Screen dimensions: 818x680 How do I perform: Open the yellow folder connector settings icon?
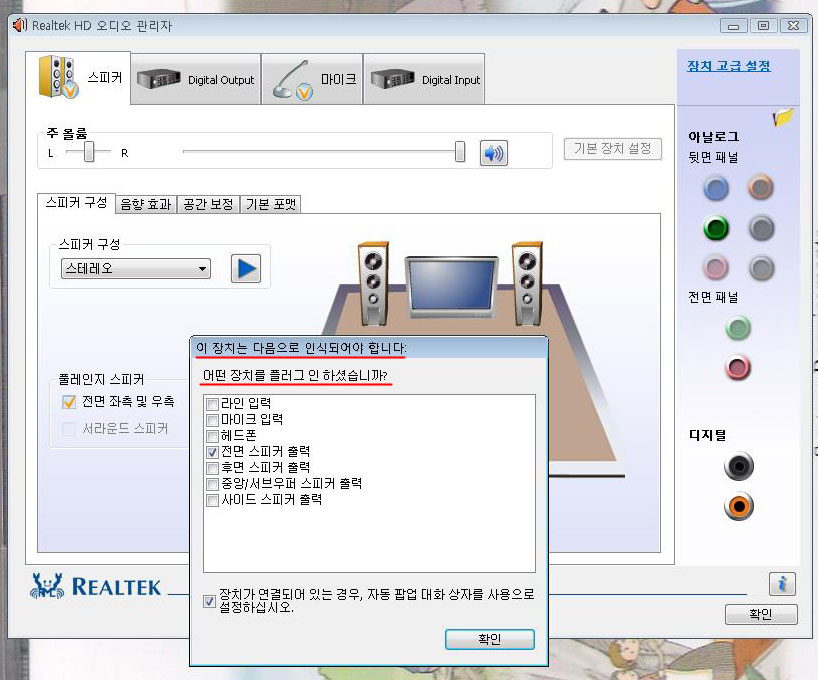783,117
